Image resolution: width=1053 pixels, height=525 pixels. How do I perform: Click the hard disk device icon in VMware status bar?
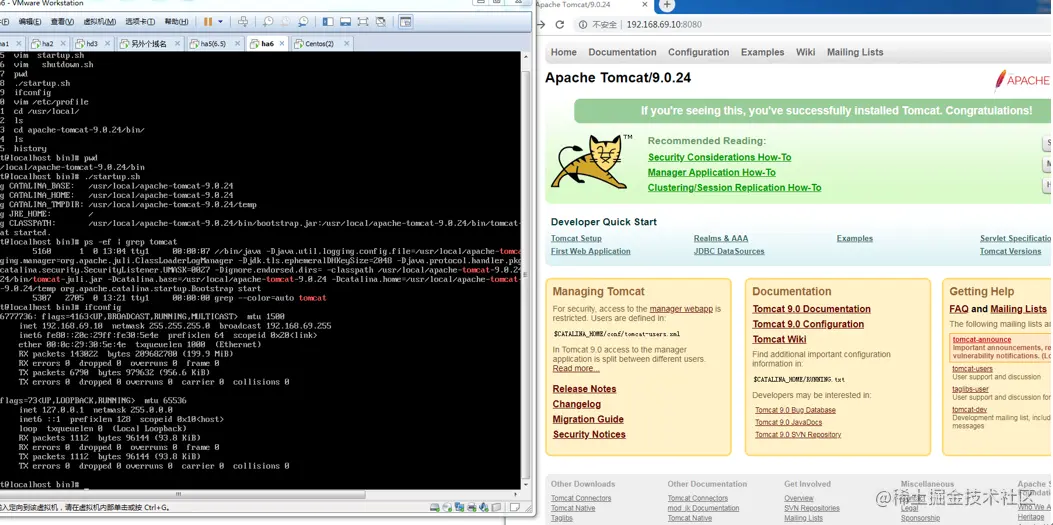(434, 508)
